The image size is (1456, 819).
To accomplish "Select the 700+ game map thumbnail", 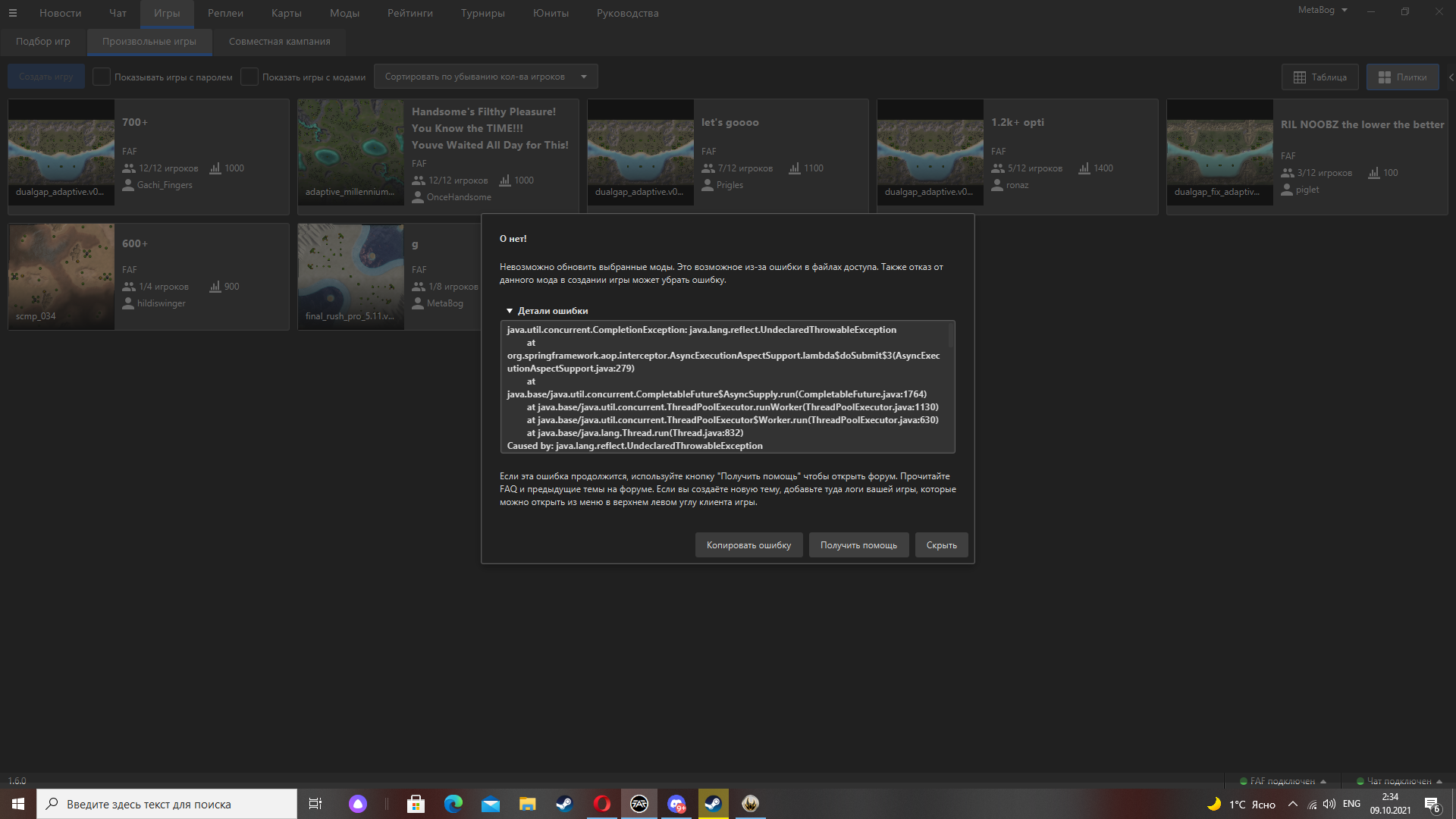I will point(61,152).
